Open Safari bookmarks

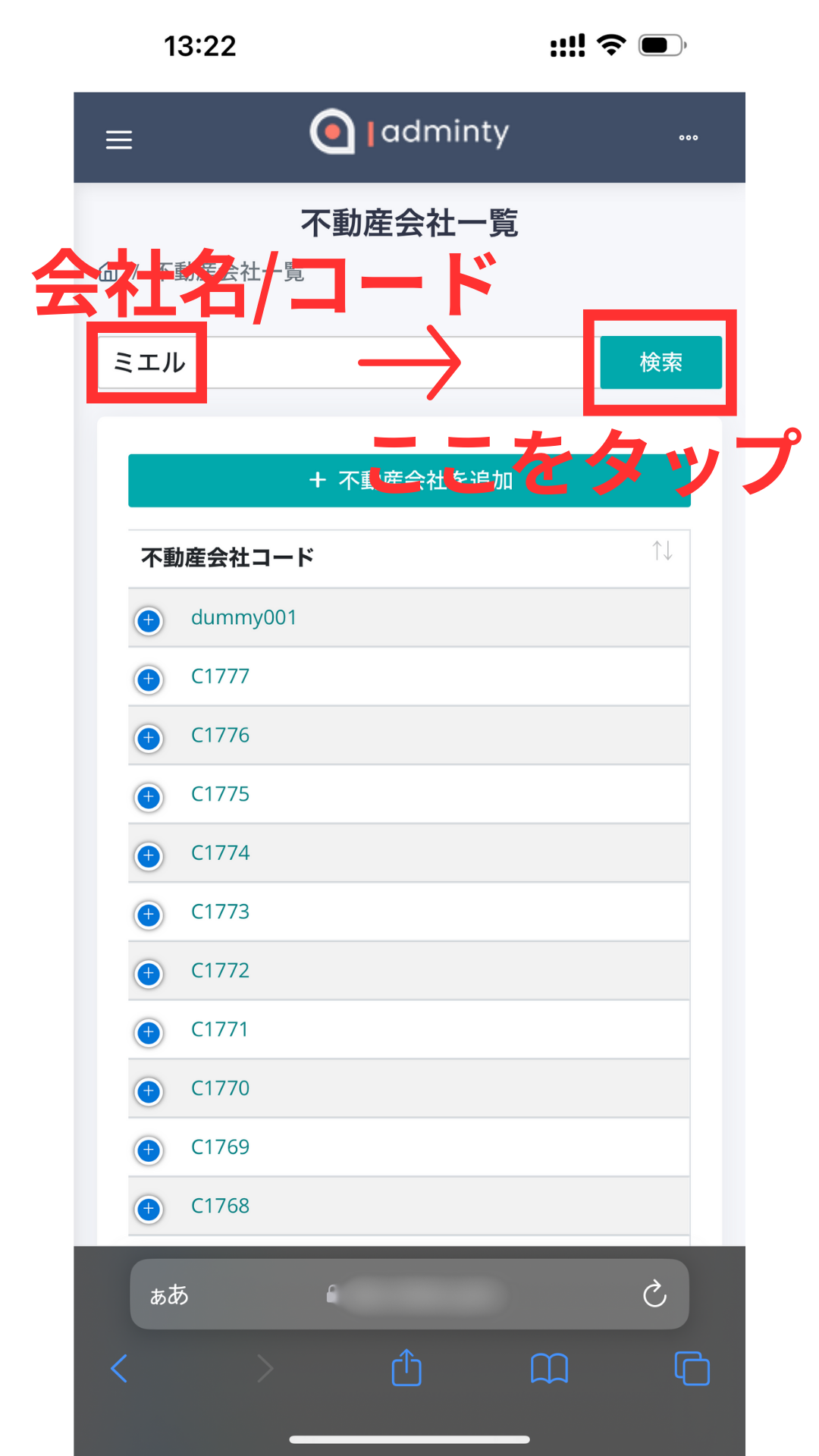tap(549, 1369)
